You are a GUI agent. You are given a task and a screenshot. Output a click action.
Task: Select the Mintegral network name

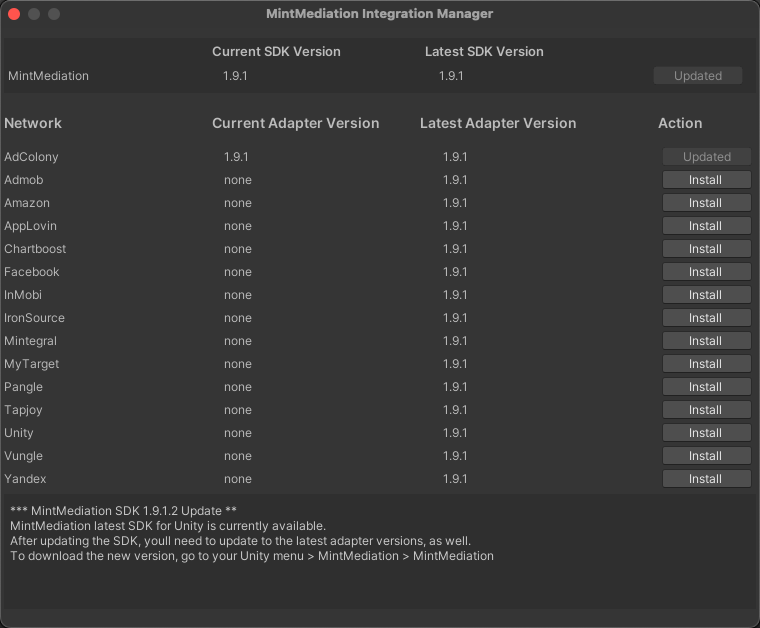click(30, 341)
